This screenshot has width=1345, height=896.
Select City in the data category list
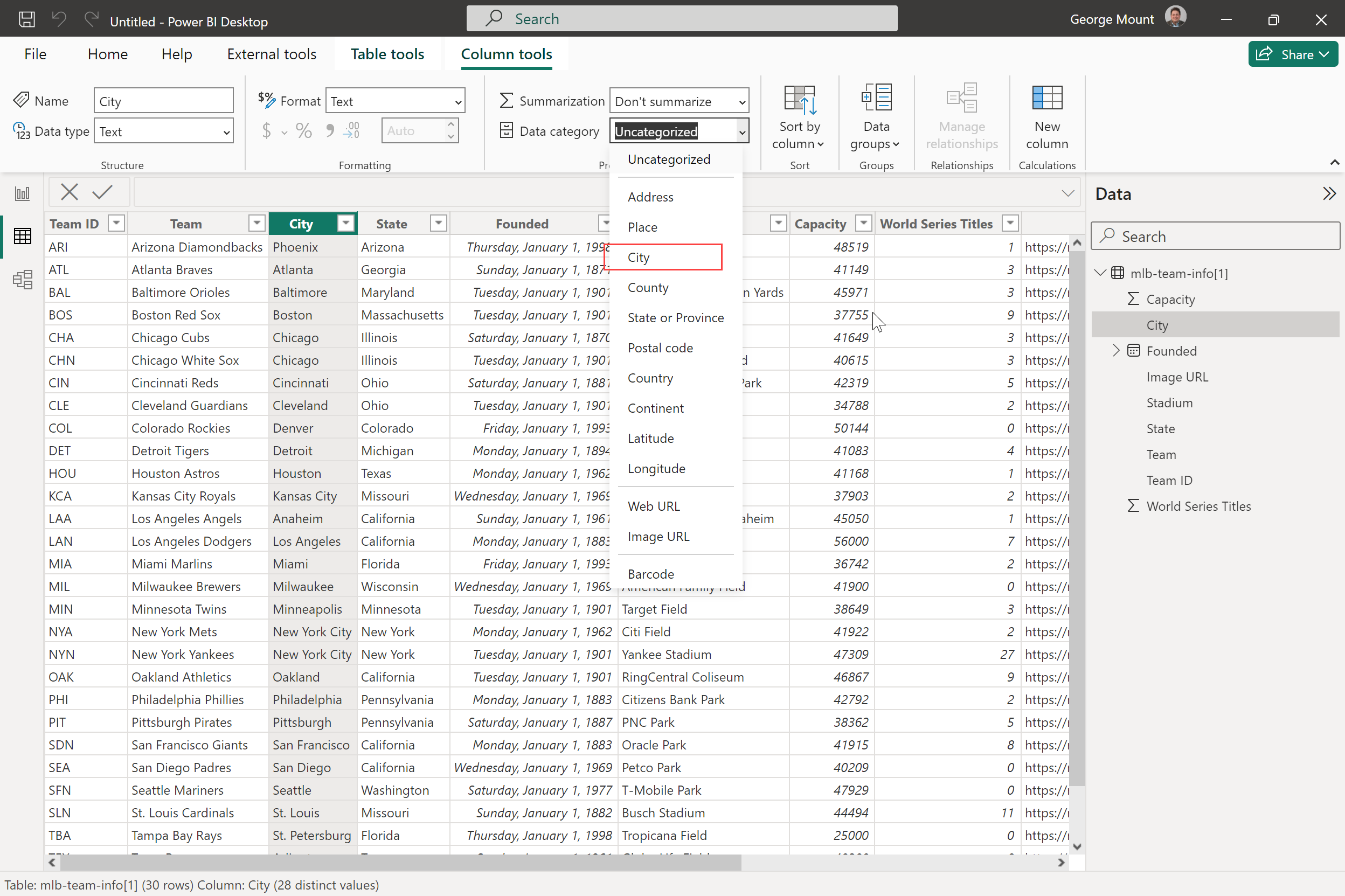[x=639, y=257]
